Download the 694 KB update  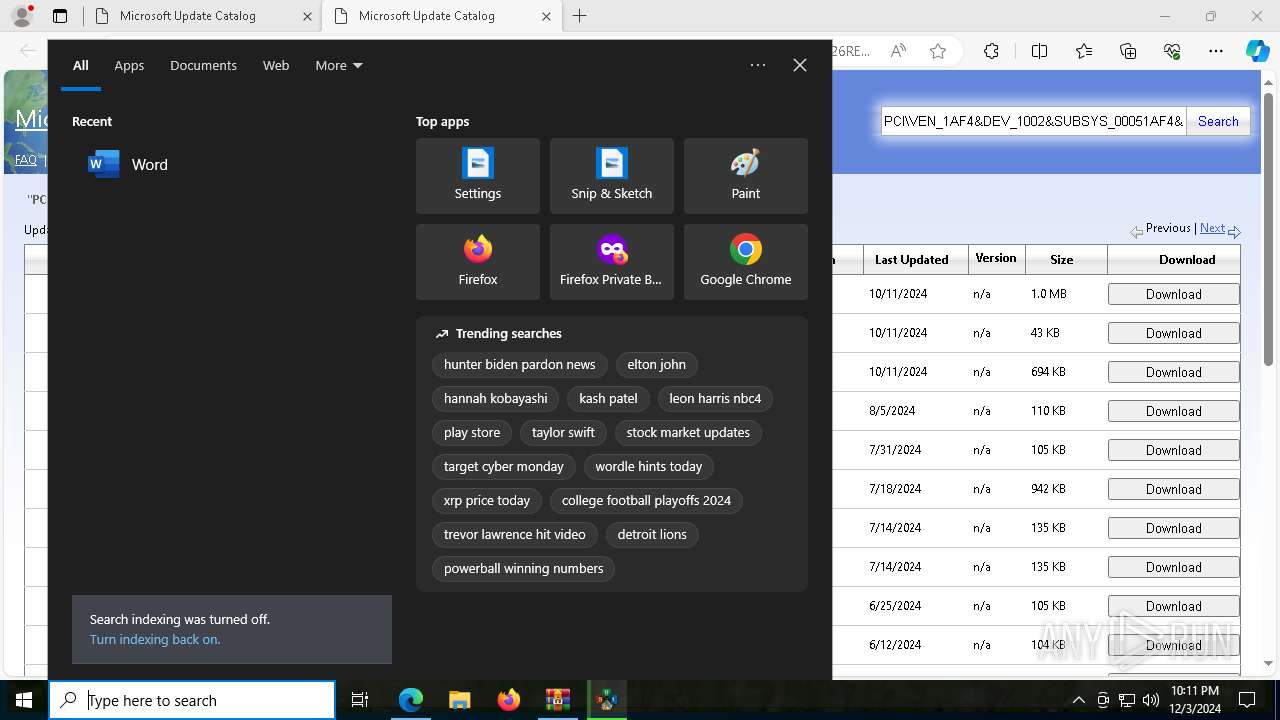point(1173,372)
